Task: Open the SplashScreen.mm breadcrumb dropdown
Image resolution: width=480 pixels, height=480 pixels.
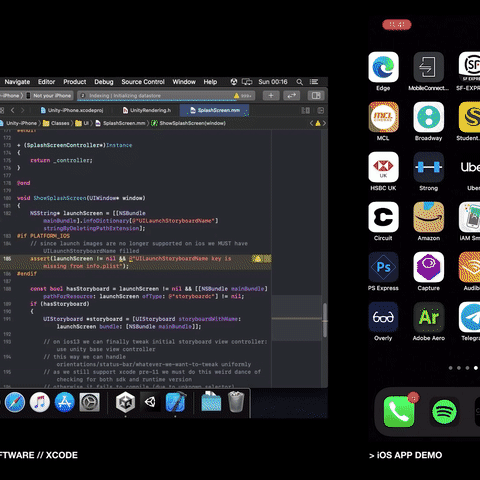Action: point(120,123)
